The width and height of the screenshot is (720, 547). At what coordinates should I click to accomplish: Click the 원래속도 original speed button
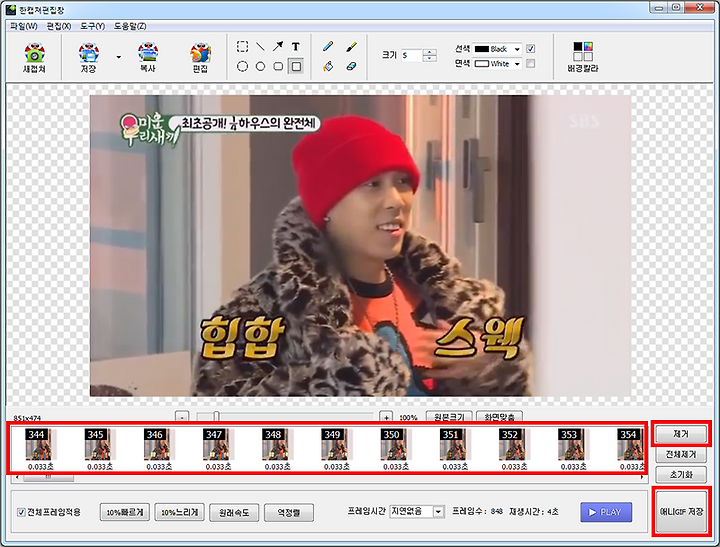tap(234, 512)
